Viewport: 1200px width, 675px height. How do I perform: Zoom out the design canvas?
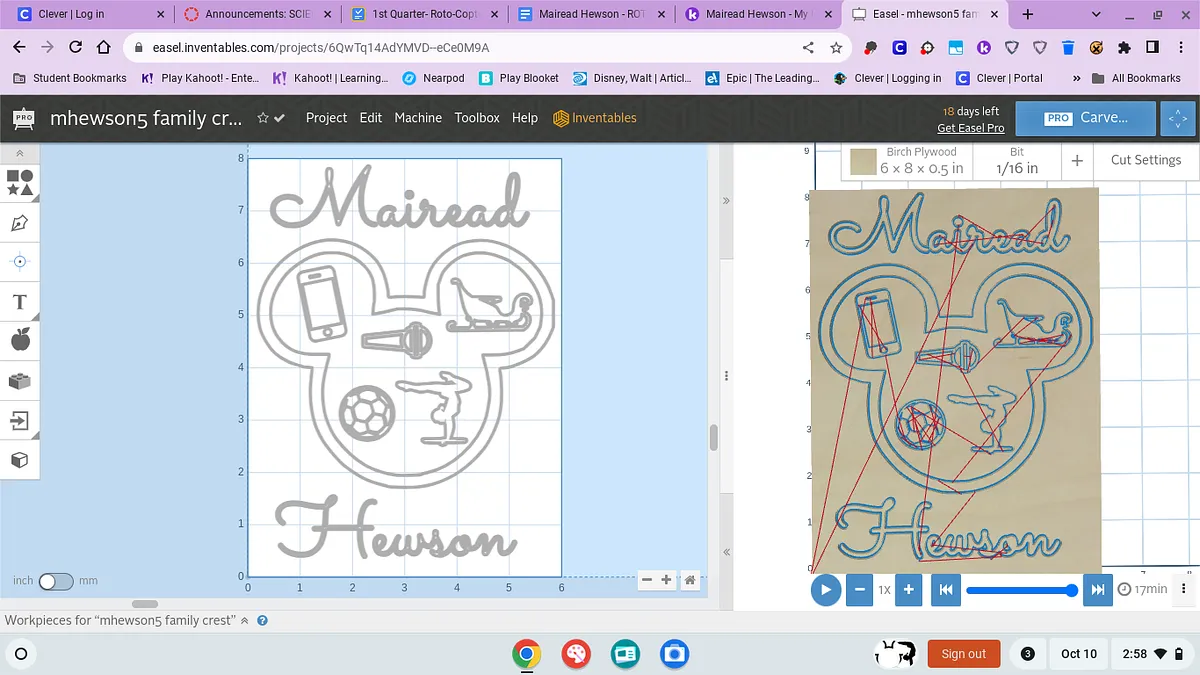click(x=648, y=580)
